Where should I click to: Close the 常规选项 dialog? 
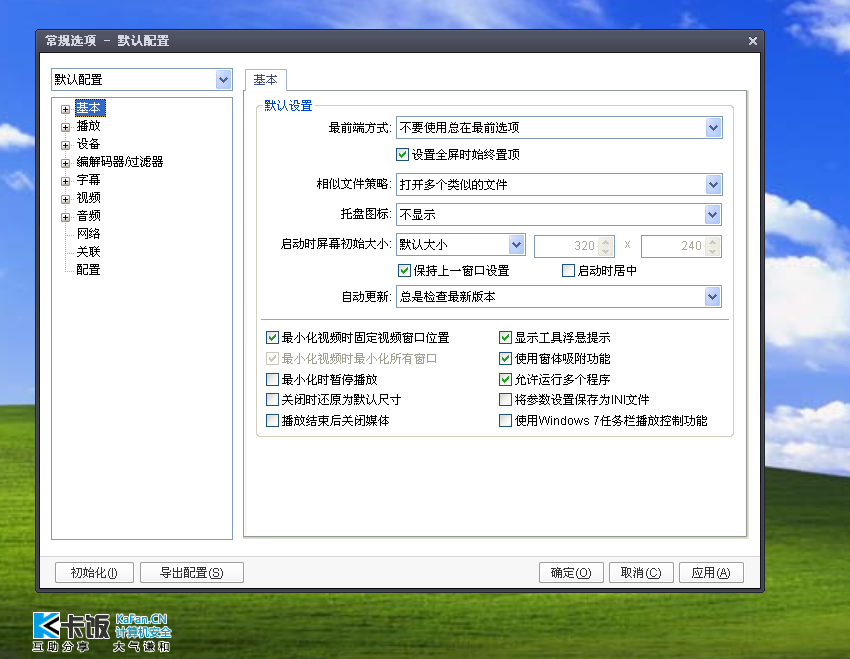click(752, 41)
